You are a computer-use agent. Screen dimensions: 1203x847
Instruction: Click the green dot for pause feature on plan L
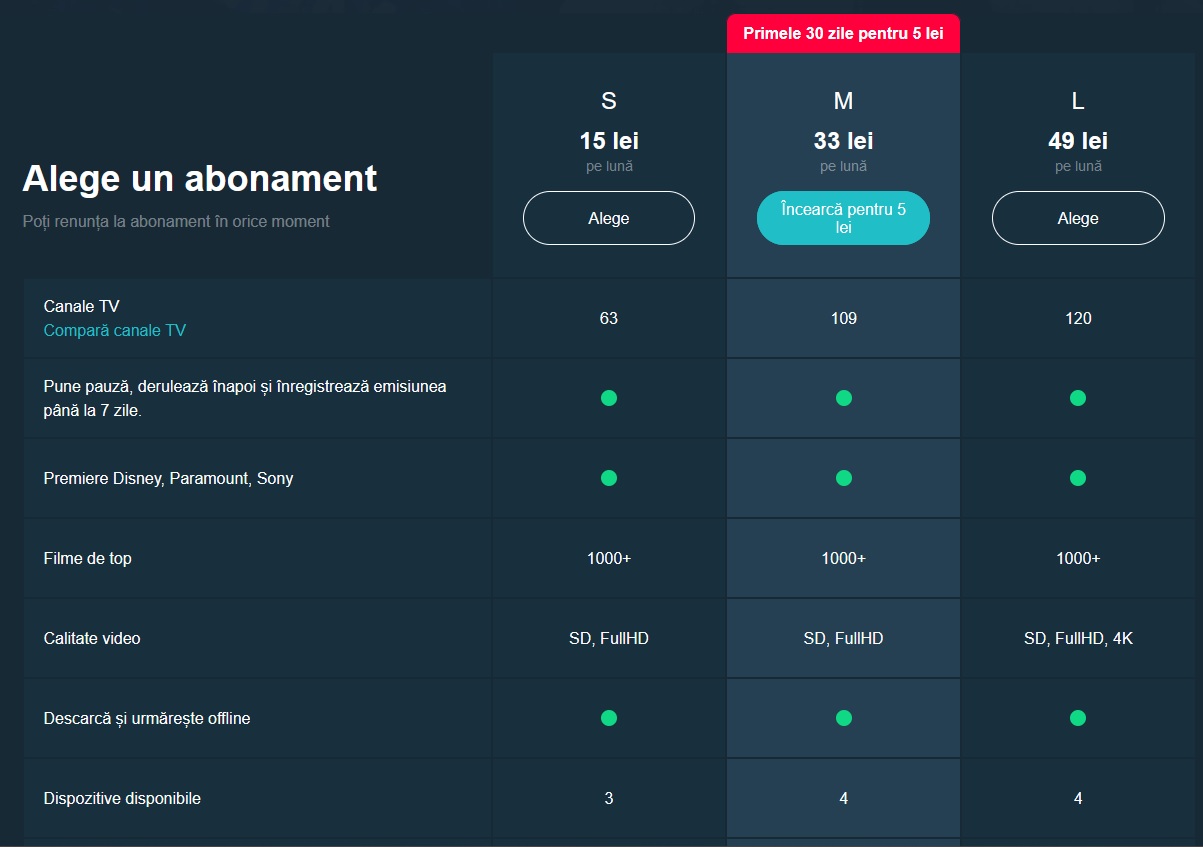(1077, 397)
